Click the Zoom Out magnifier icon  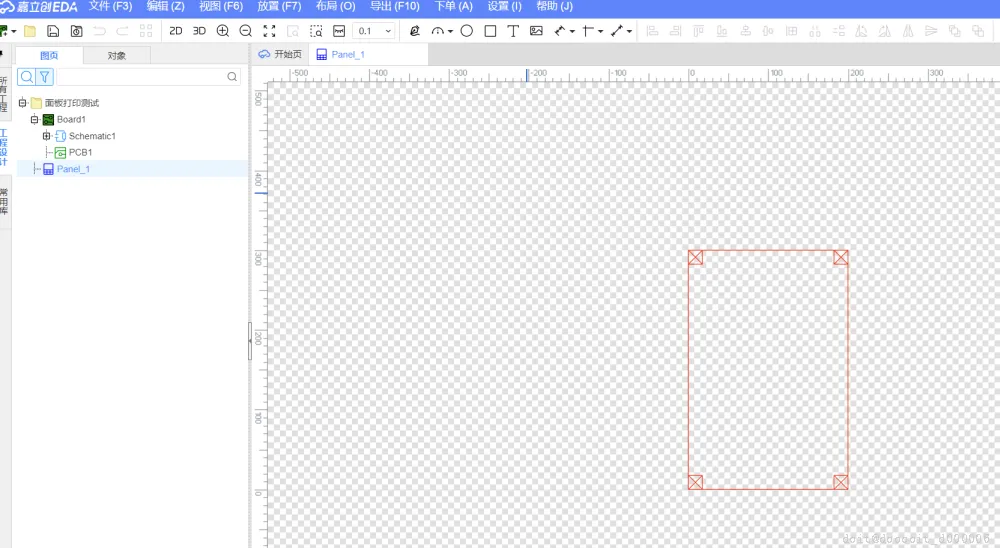246,31
